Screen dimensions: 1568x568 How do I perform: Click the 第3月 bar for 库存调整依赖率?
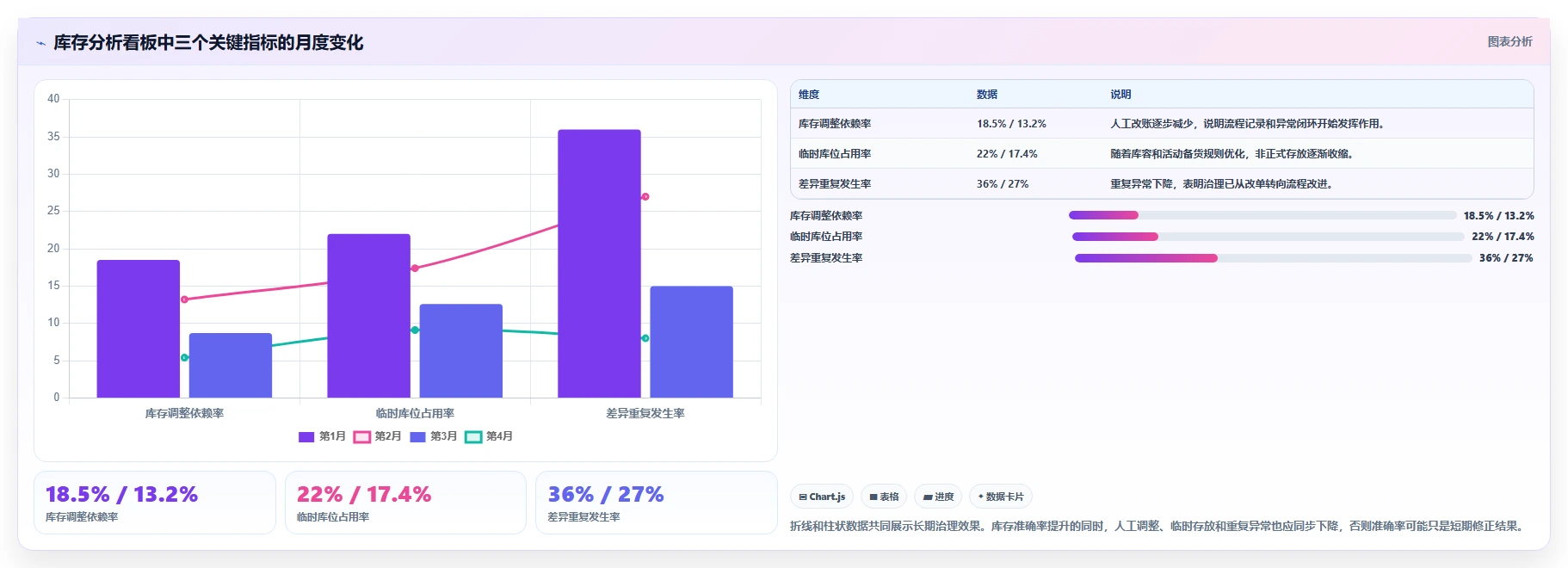tap(231, 366)
